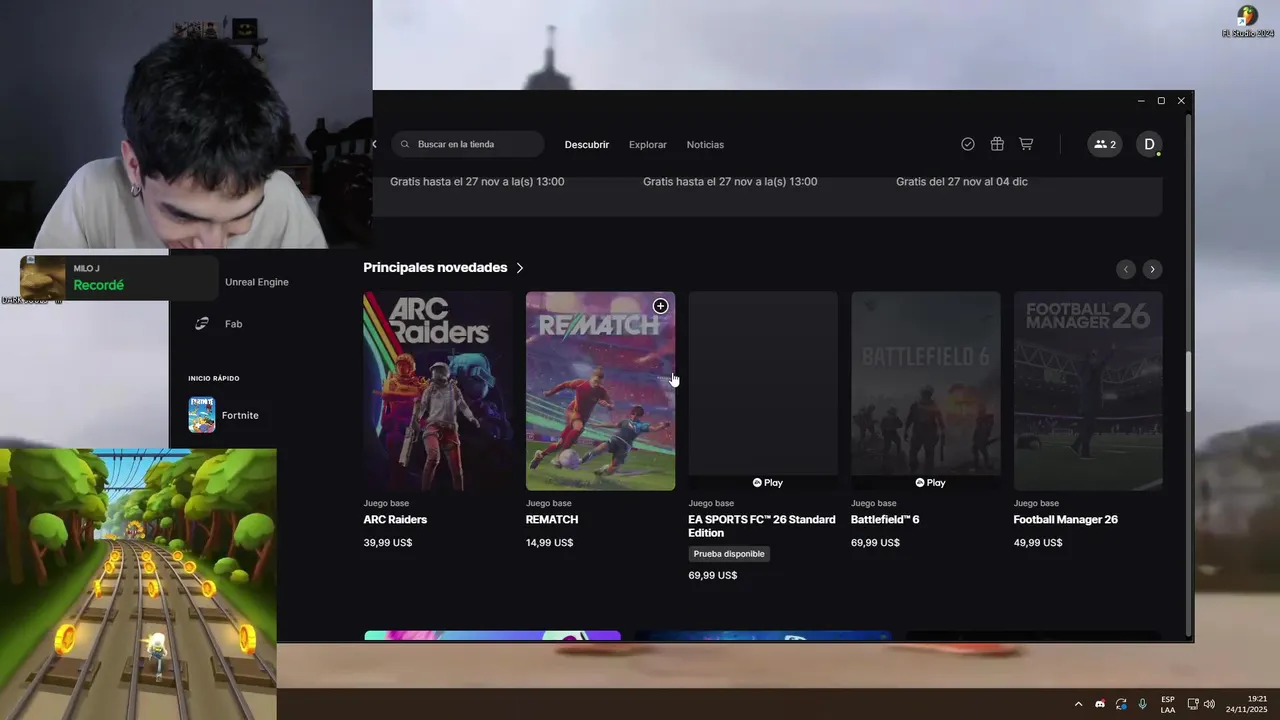Click the Battlefield 6 cover art
The width and height of the screenshot is (1280, 720).
(925, 391)
